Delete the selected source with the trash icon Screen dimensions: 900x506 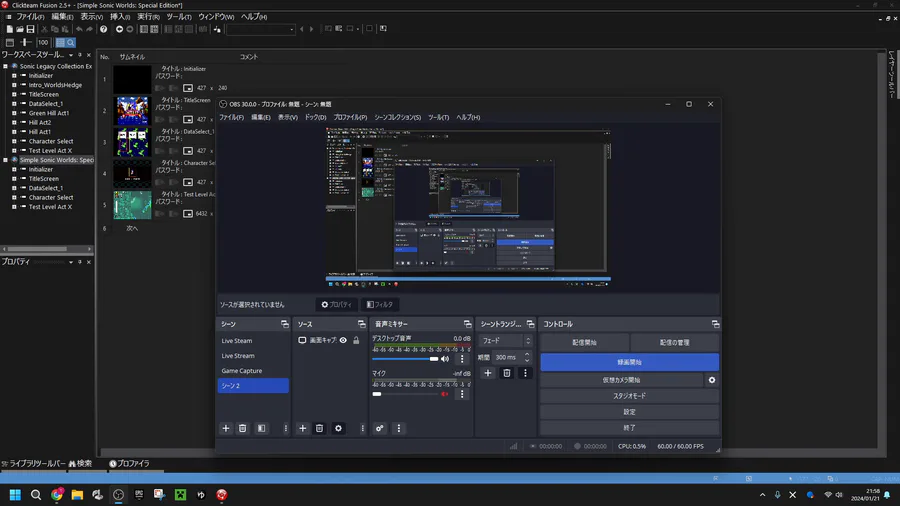[x=319, y=429]
